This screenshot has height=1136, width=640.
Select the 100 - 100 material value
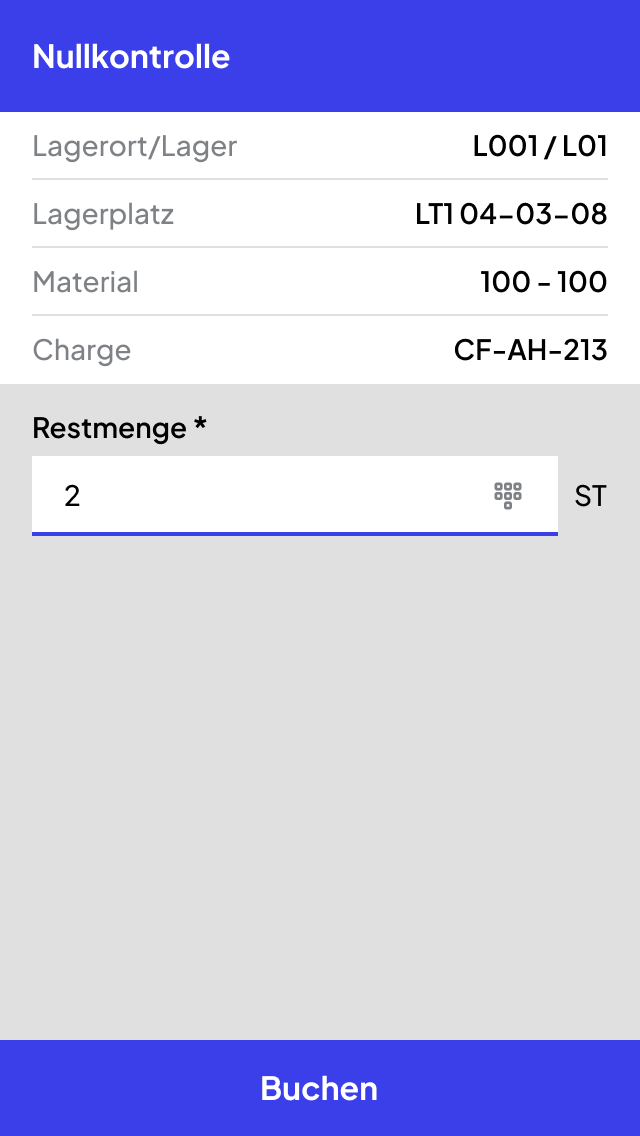544,282
